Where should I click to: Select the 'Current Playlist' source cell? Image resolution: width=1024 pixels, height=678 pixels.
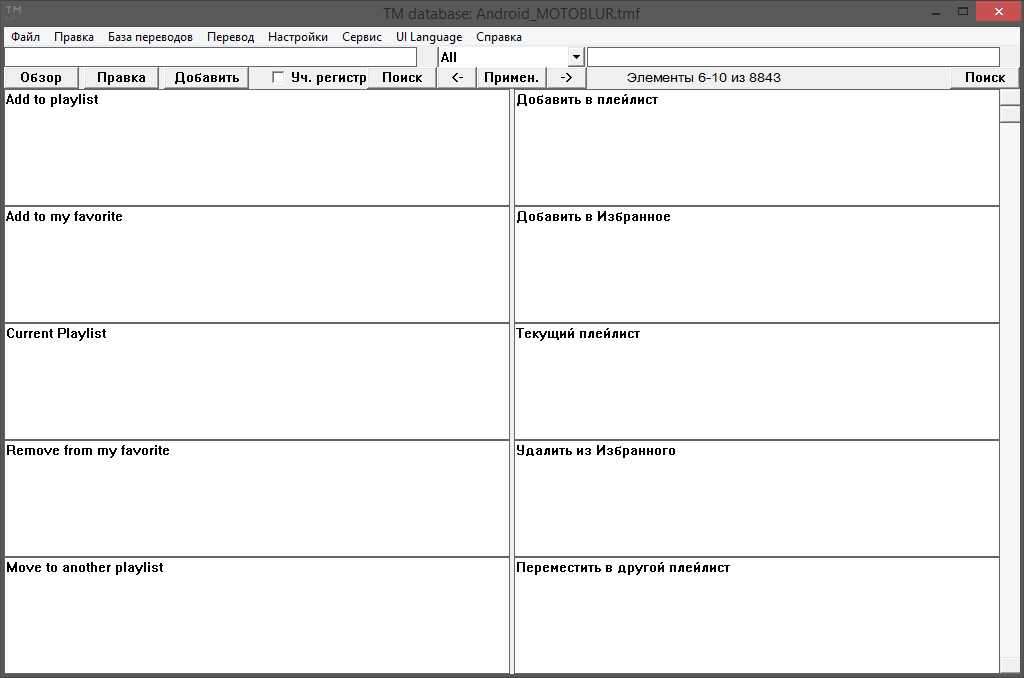(x=257, y=381)
